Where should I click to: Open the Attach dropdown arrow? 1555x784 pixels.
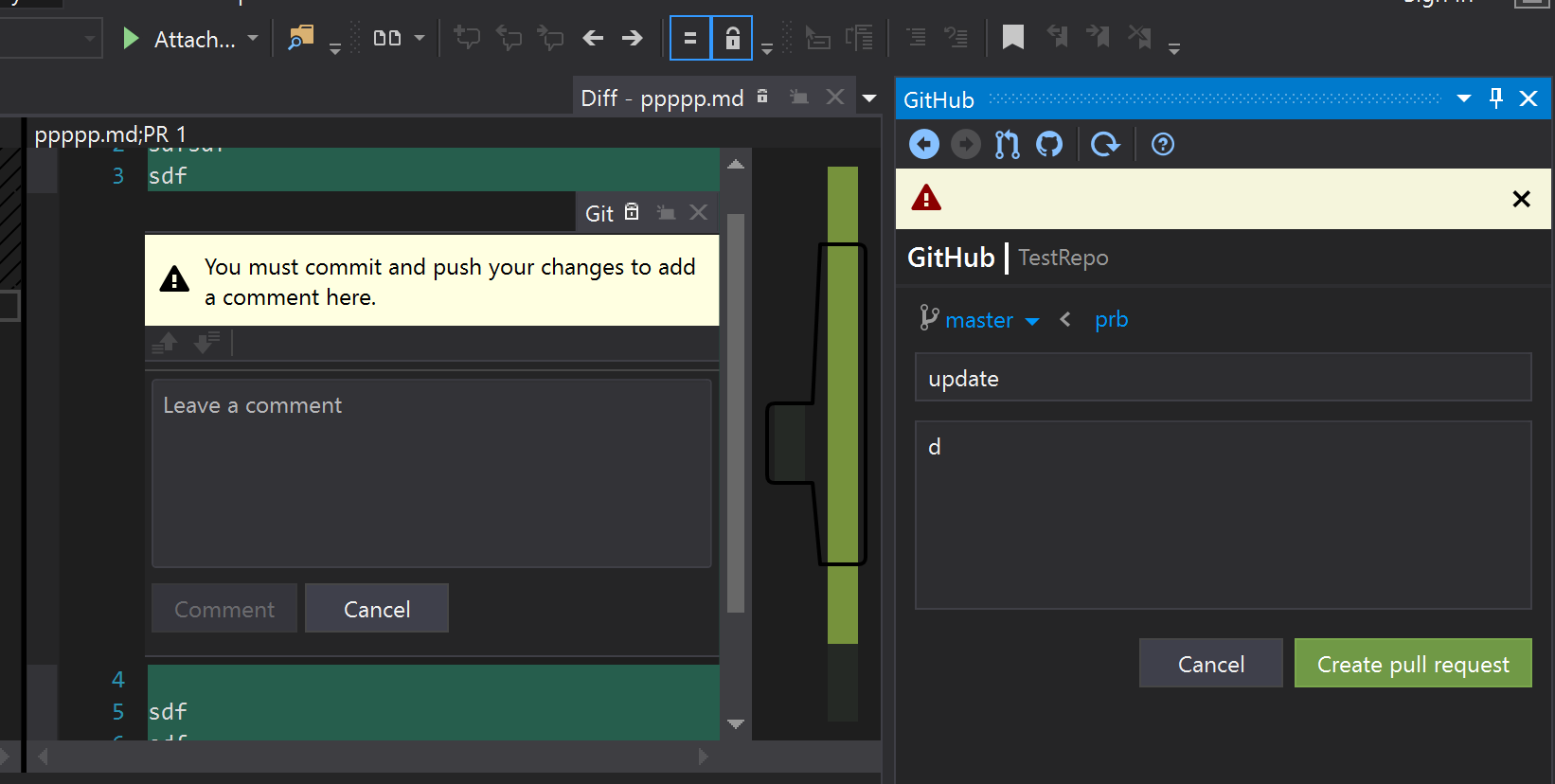[x=253, y=39]
